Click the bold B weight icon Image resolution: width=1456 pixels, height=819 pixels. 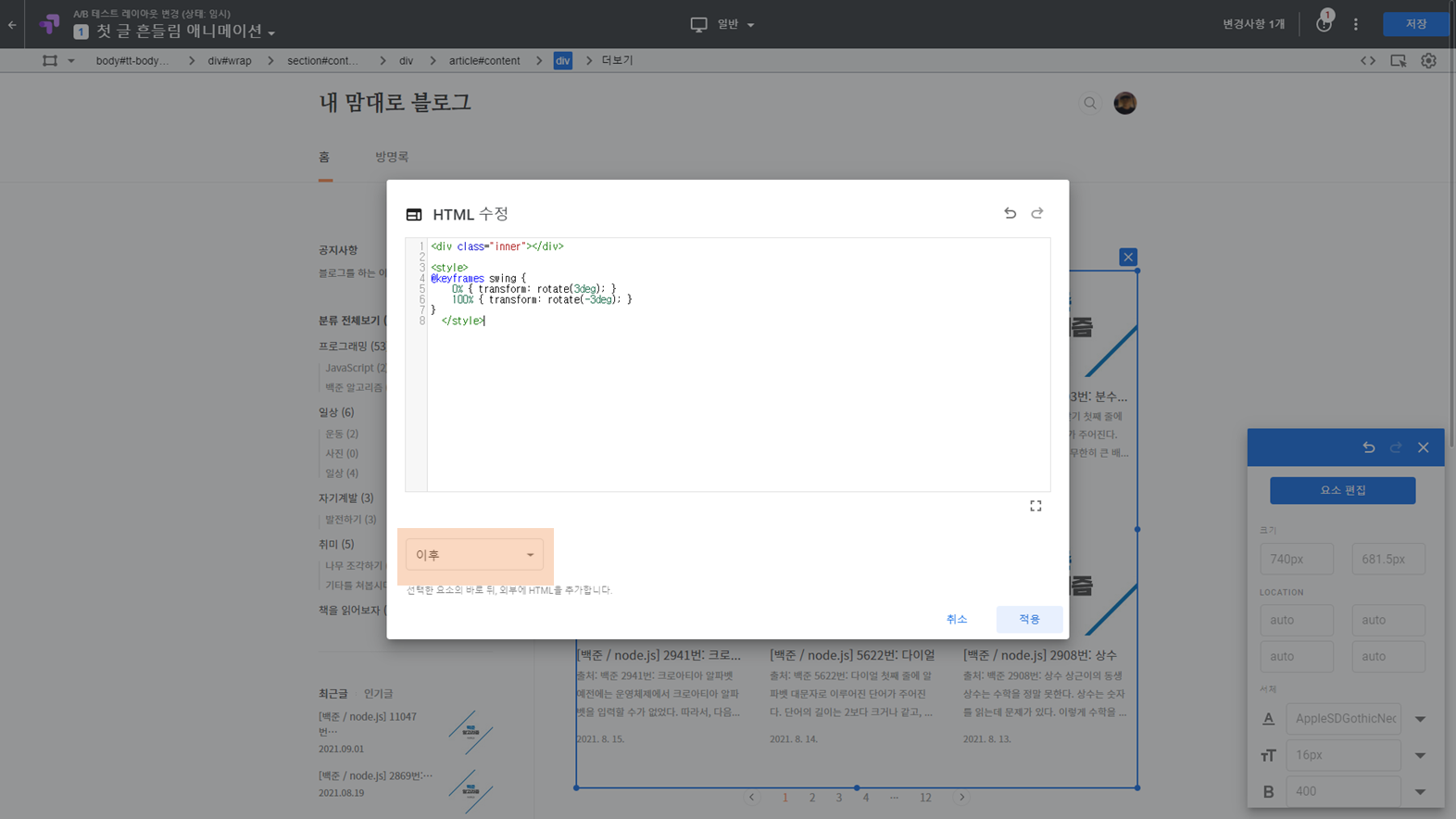point(1269,791)
